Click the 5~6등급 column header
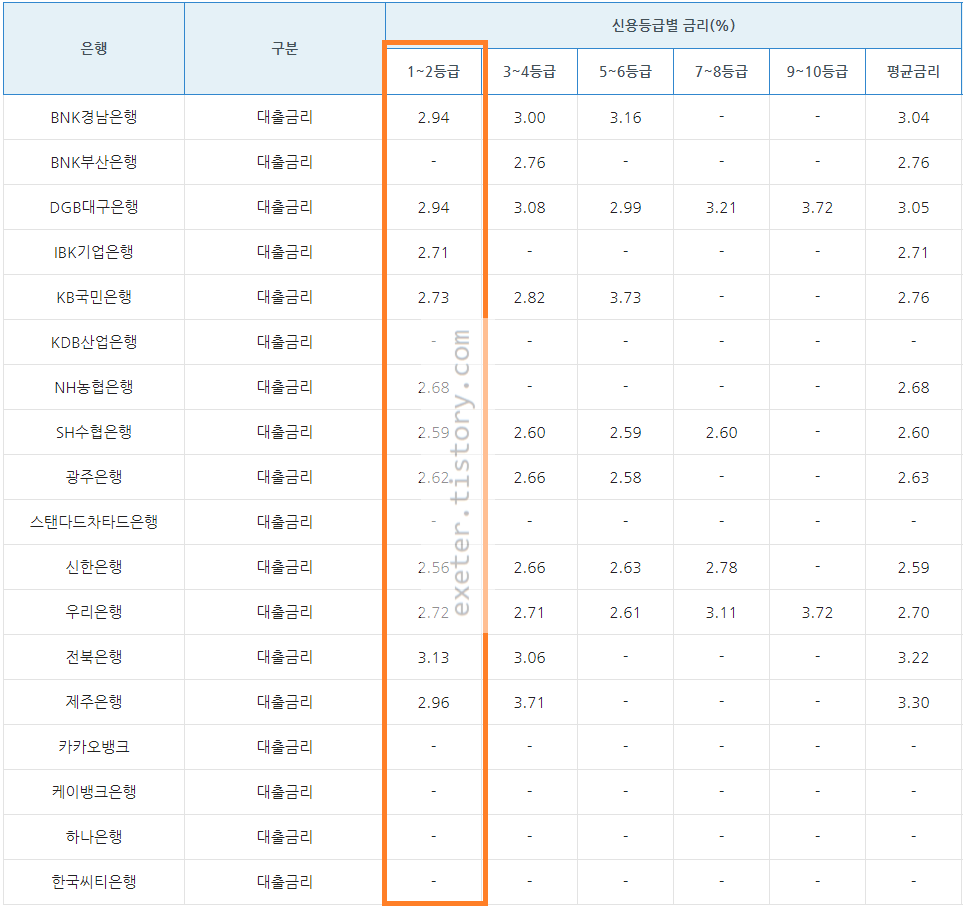 [x=625, y=72]
